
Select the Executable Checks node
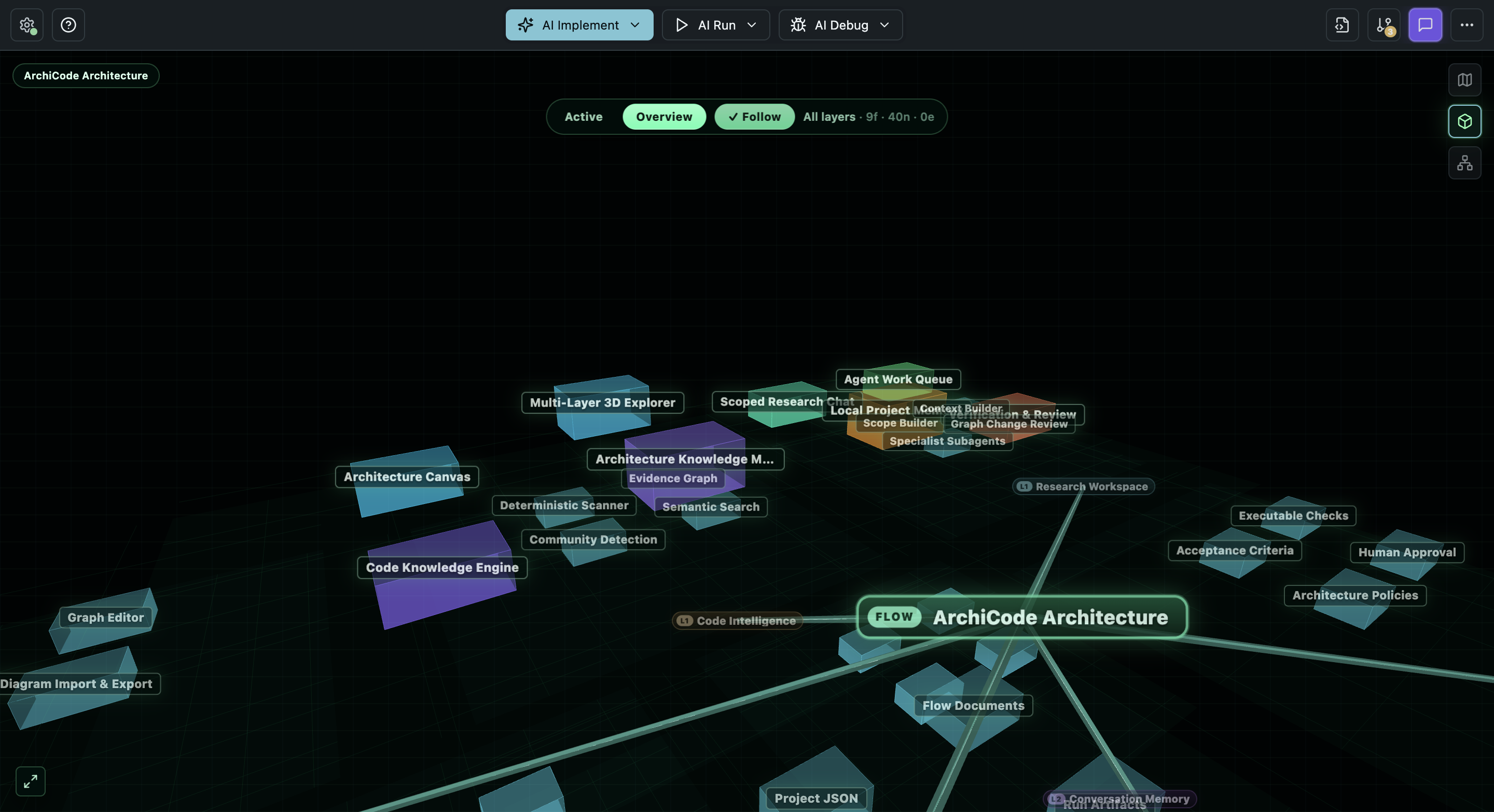tap(1293, 516)
